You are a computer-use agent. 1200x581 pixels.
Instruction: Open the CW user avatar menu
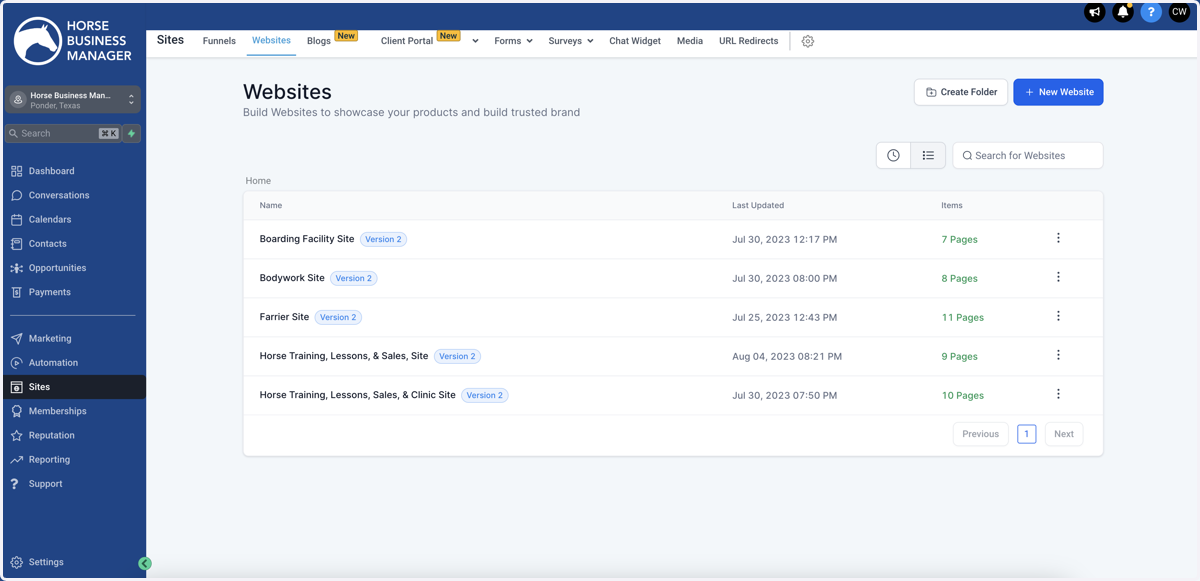[1179, 13]
